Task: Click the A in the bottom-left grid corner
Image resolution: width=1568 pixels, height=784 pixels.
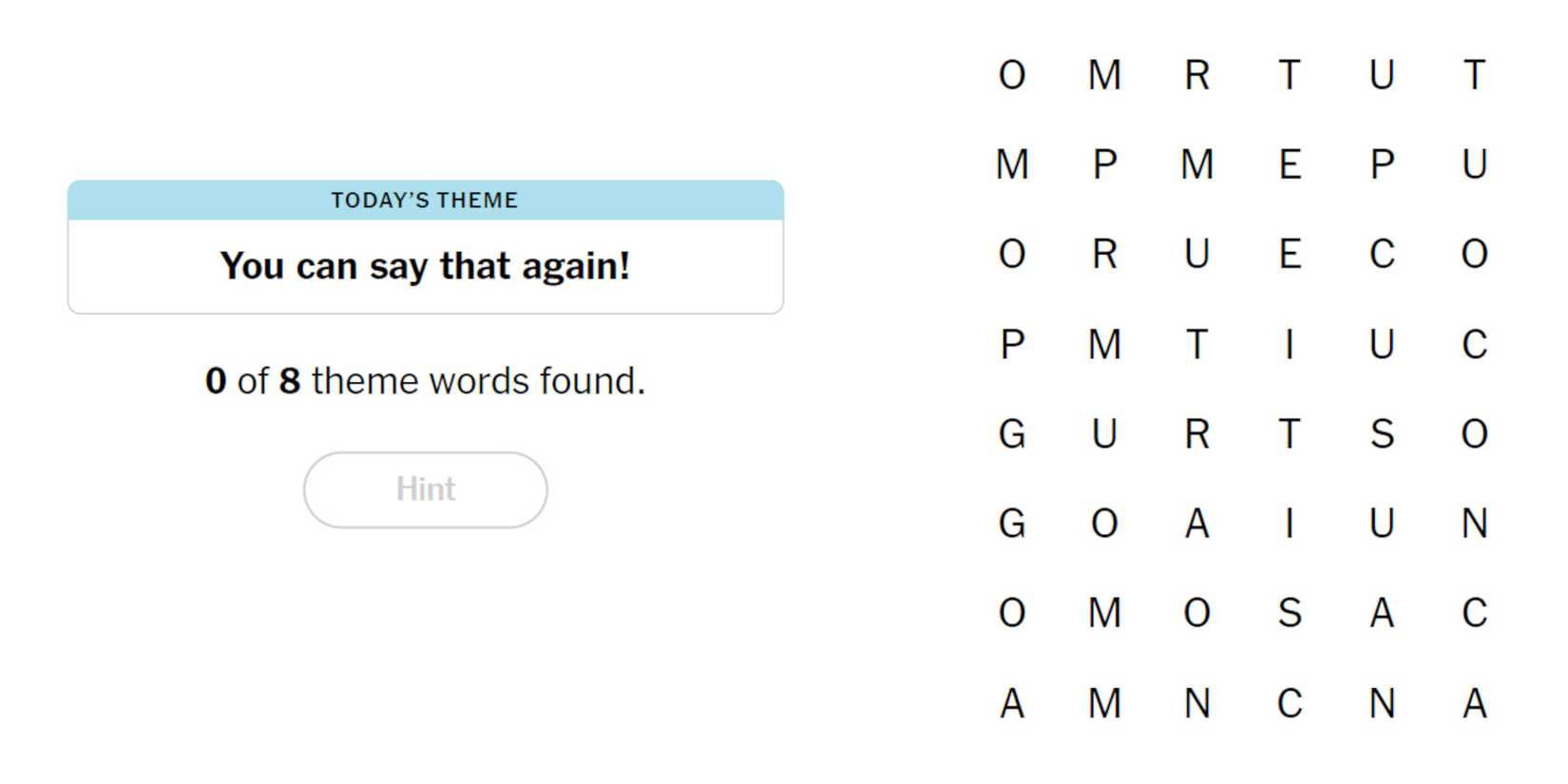Action: point(1012,703)
